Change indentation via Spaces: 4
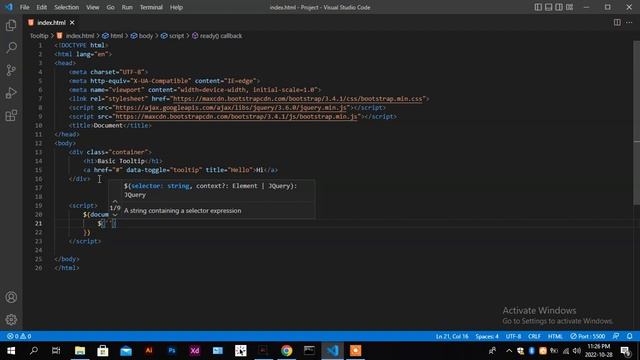The height and width of the screenshot is (360, 640). click(487, 336)
